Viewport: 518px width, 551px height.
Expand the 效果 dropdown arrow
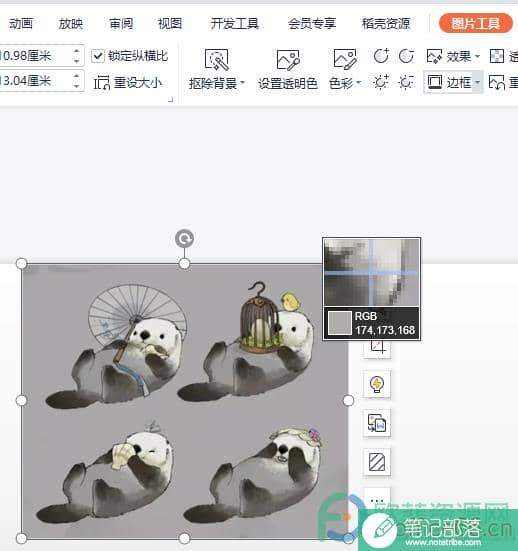pyautogui.click(x=477, y=56)
